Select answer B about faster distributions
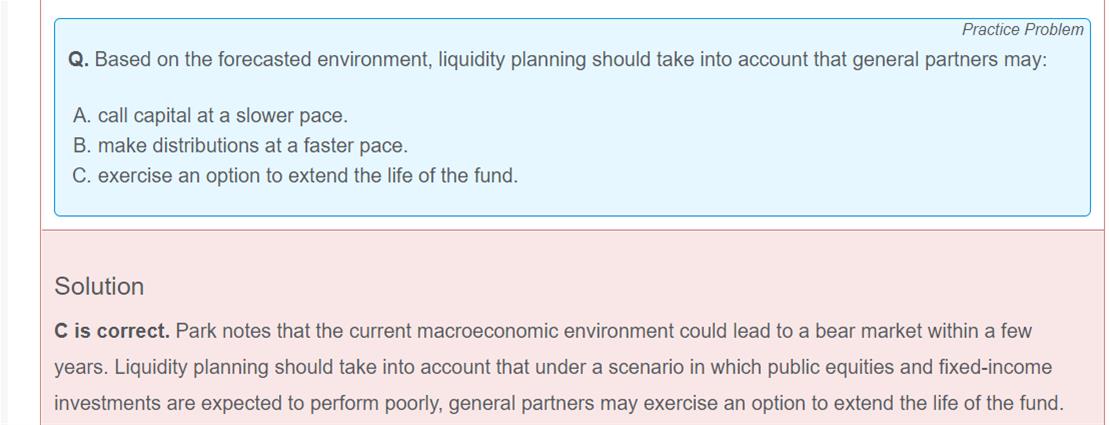Image resolution: width=1110 pixels, height=425 pixels. coord(240,146)
